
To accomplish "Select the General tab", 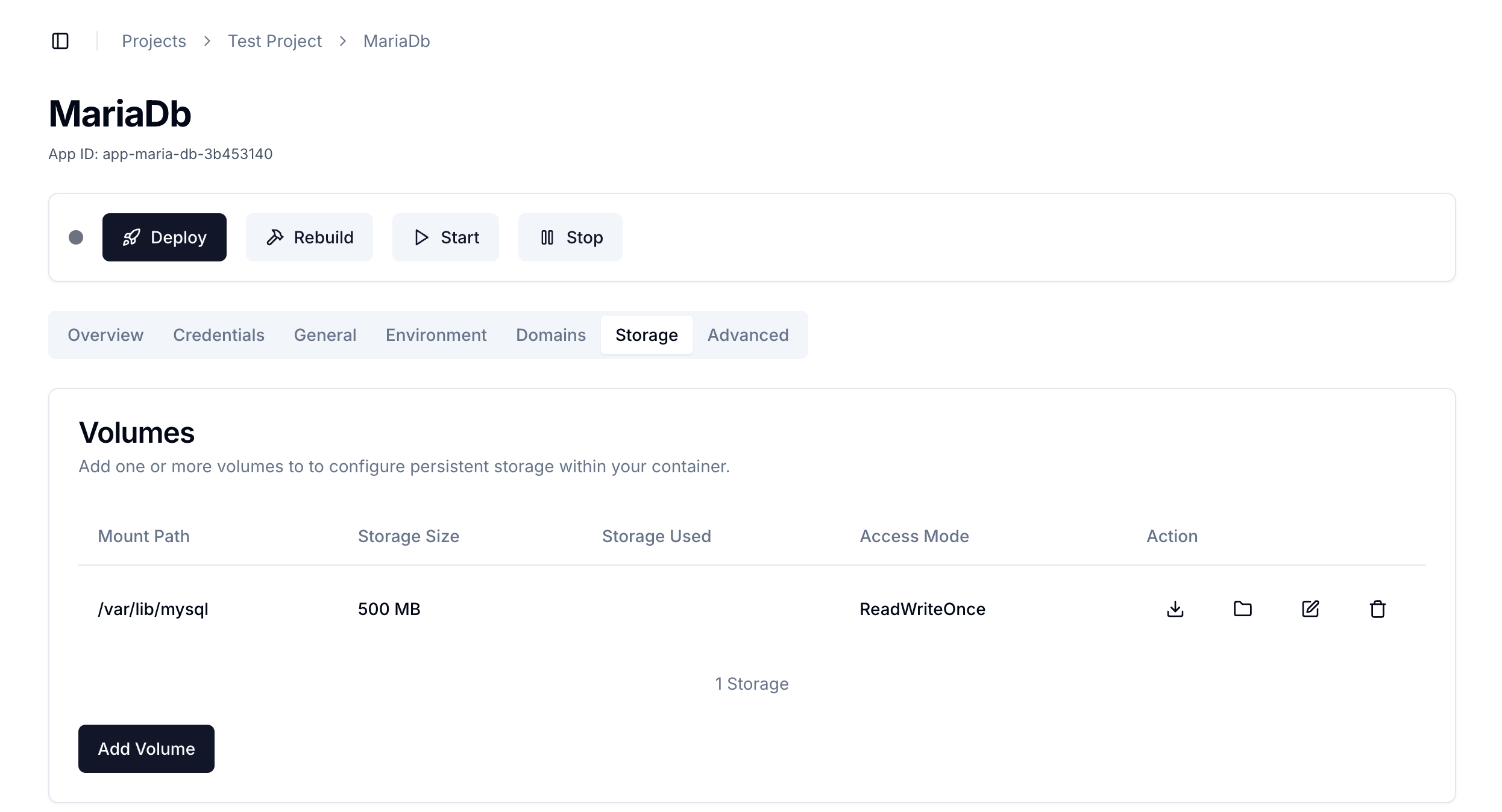I will pos(325,335).
